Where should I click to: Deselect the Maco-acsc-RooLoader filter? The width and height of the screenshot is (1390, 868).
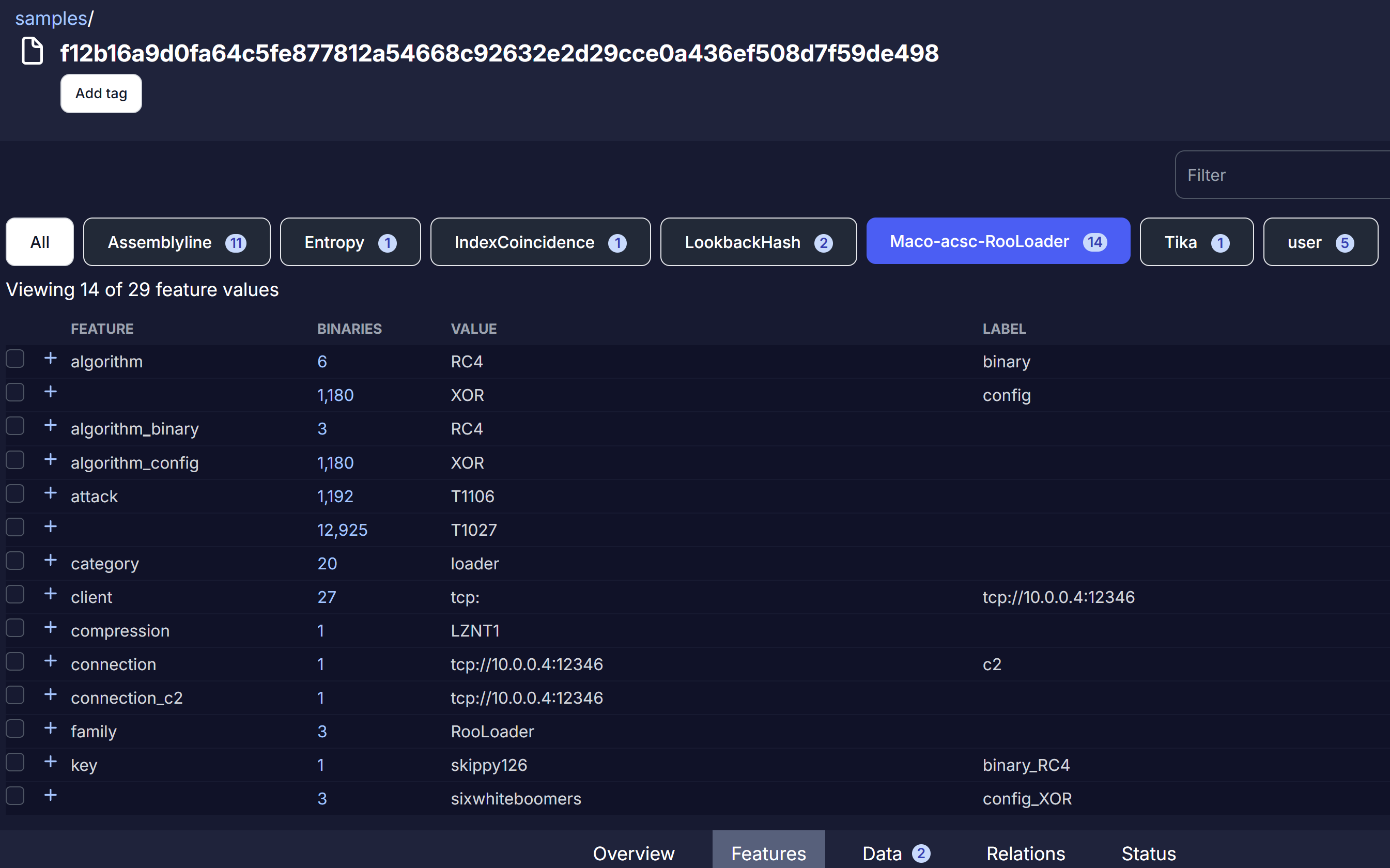pyautogui.click(x=998, y=241)
